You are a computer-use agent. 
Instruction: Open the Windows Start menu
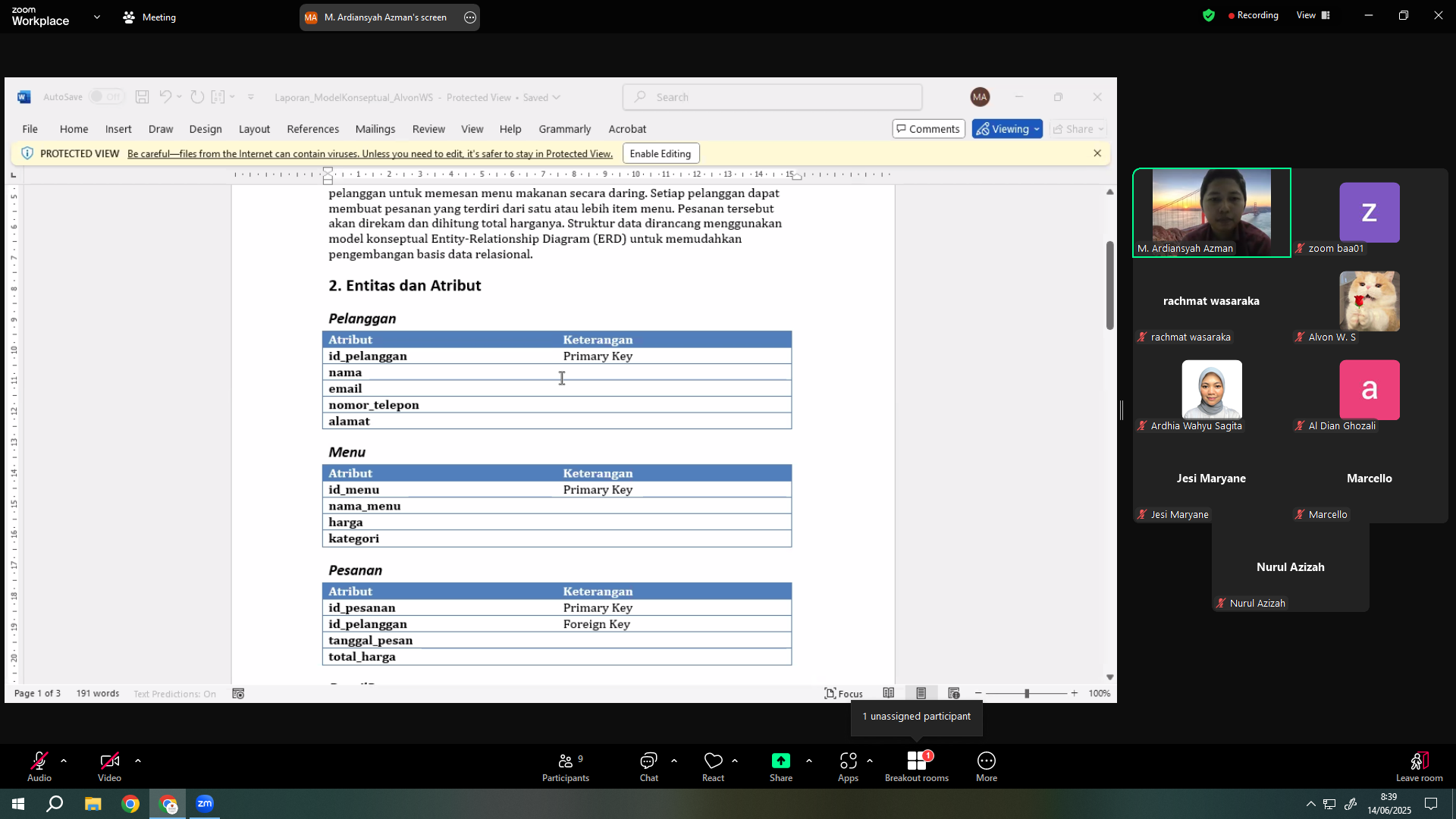tap(18, 804)
